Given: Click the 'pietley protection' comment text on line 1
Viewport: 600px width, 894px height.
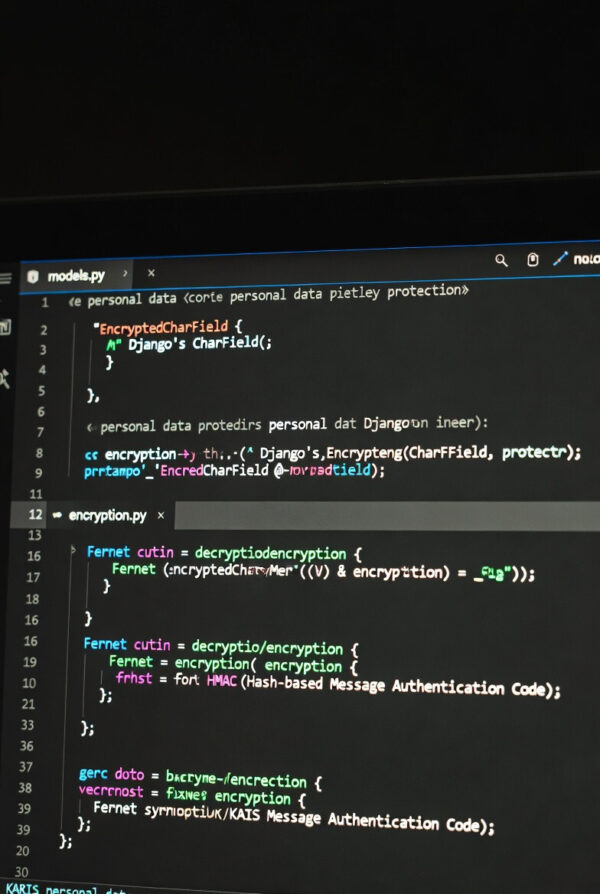Looking at the screenshot, I should [399, 292].
